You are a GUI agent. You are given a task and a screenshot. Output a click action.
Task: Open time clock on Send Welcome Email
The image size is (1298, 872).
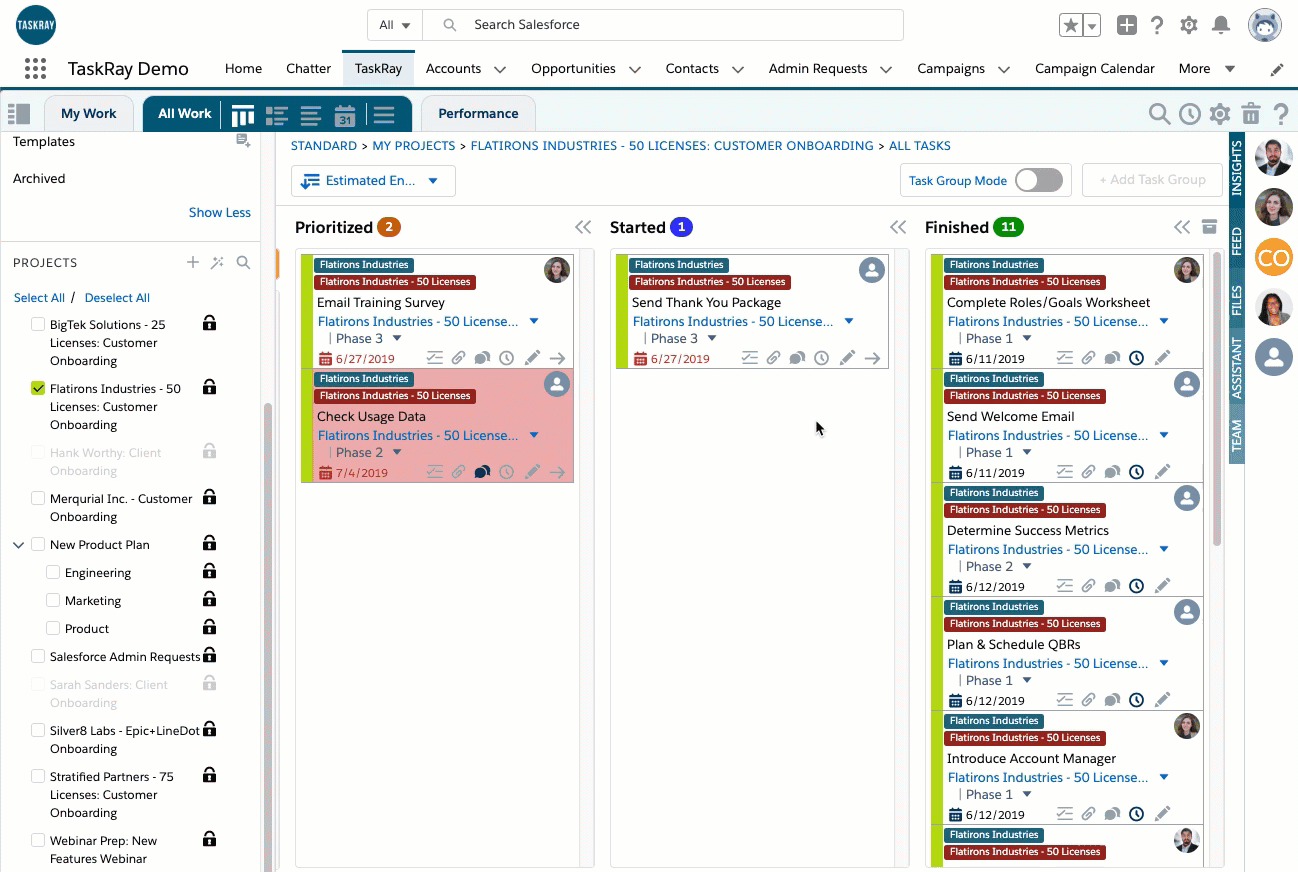click(1136, 472)
